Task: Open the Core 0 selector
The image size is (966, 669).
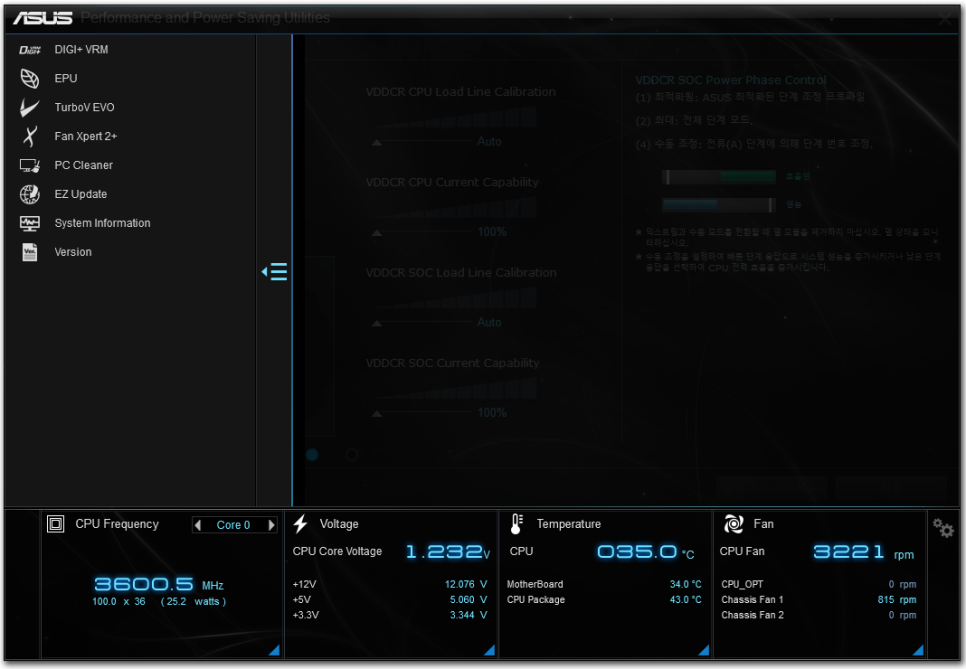Action: [x=233, y=525]
